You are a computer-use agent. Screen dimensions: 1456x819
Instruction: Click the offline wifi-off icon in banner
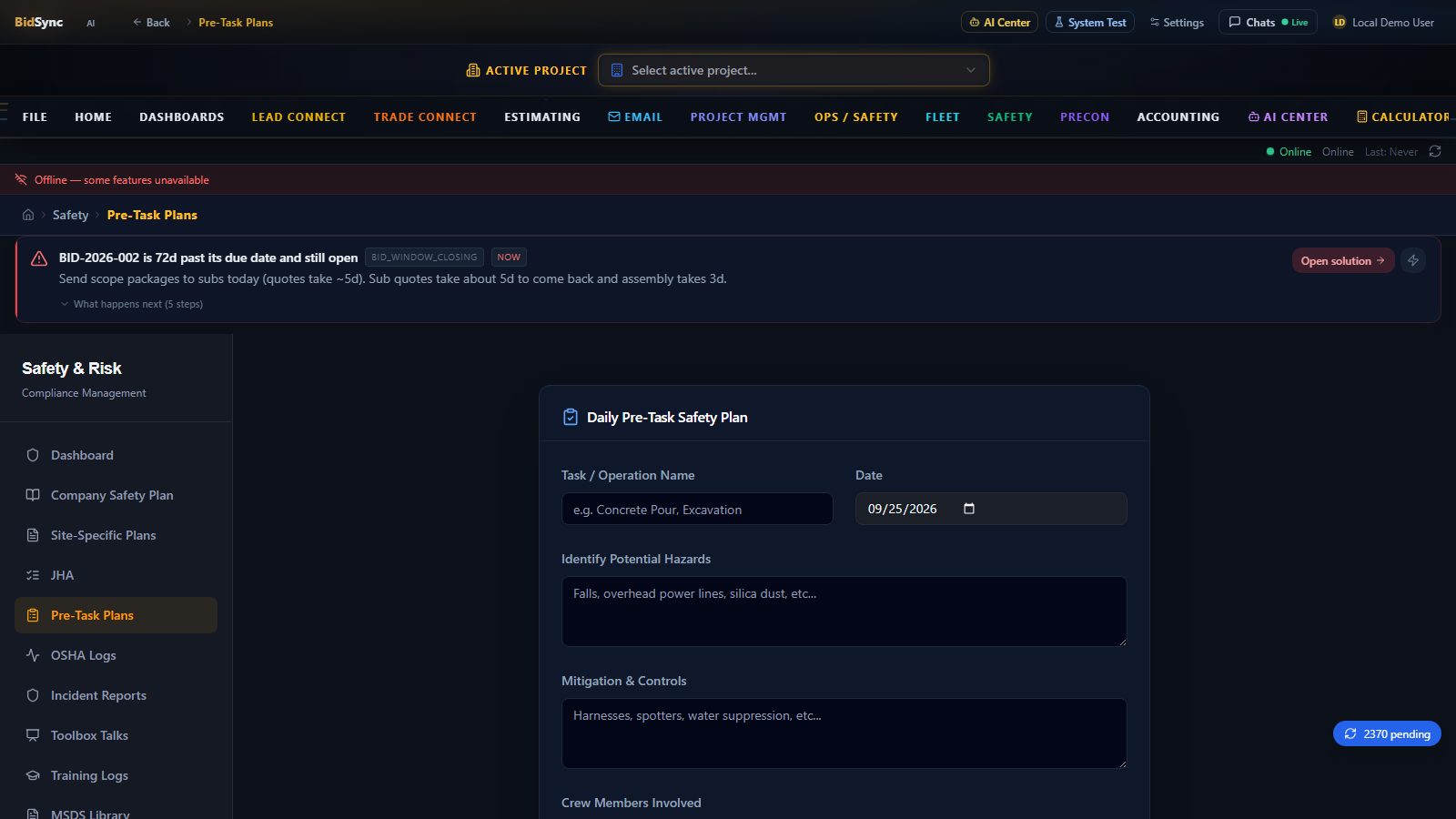pyautogui.click(x=21, y=179)
